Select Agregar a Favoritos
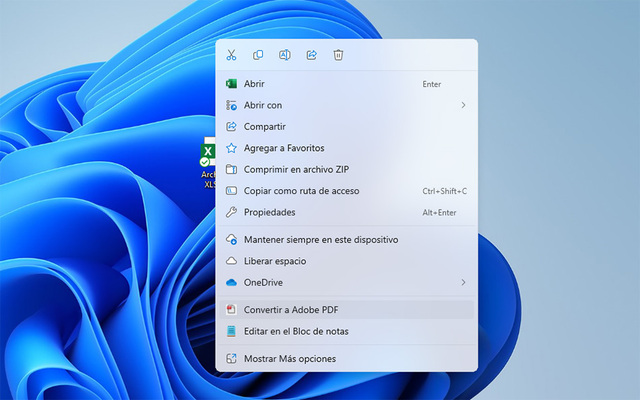The width and height of the screenshot is (640, 400). (x=347, y=148)
